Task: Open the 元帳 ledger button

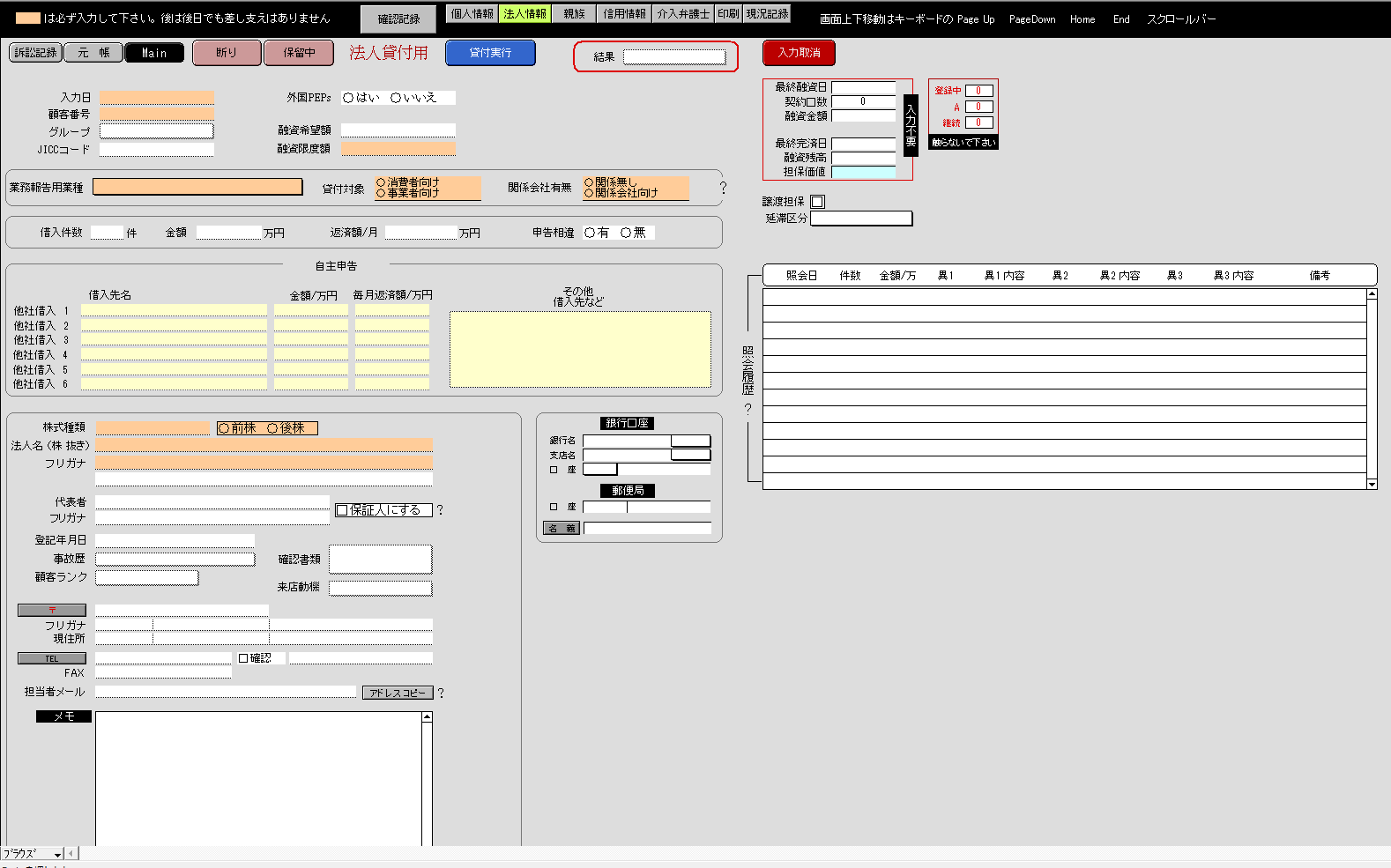Action: tap(93, 53)
